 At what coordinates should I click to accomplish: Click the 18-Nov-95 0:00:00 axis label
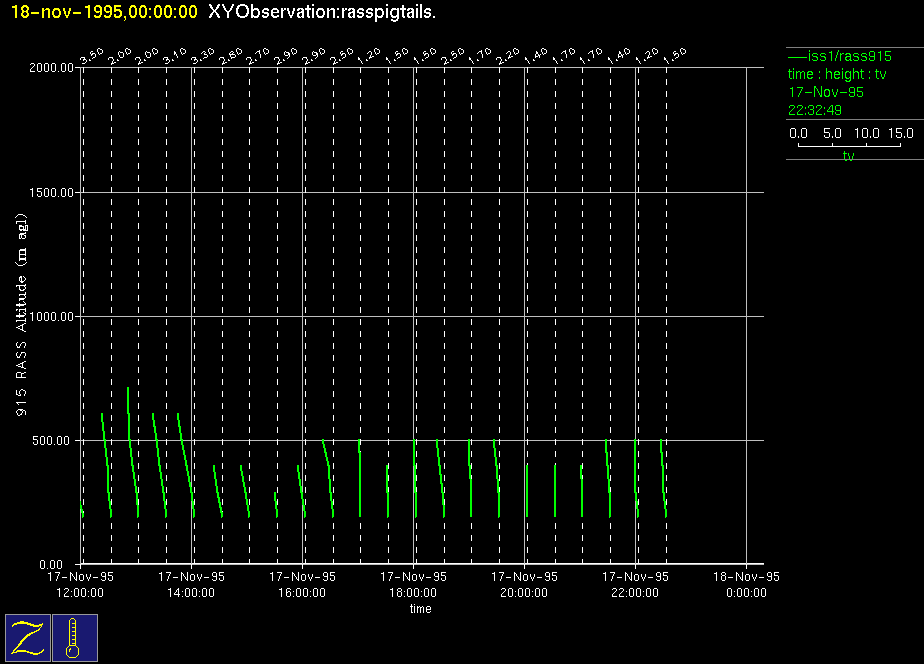746,584
